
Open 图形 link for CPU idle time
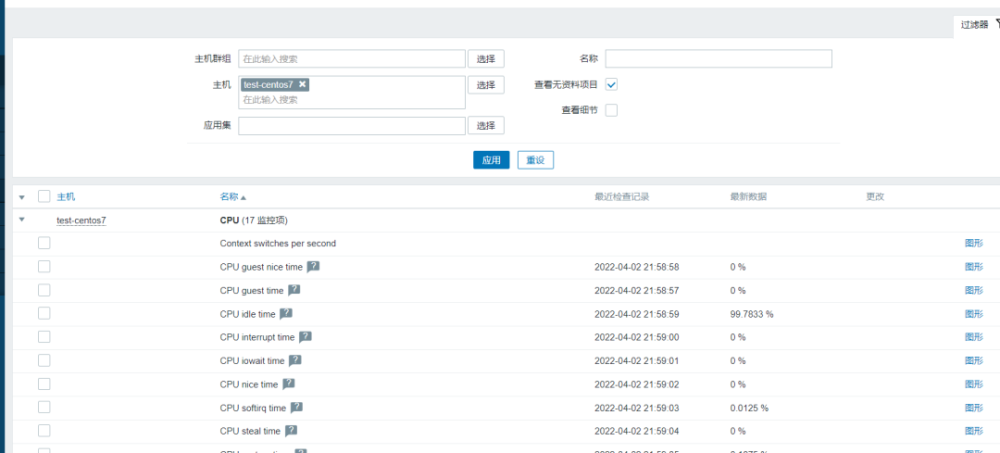tap(973, 314)
